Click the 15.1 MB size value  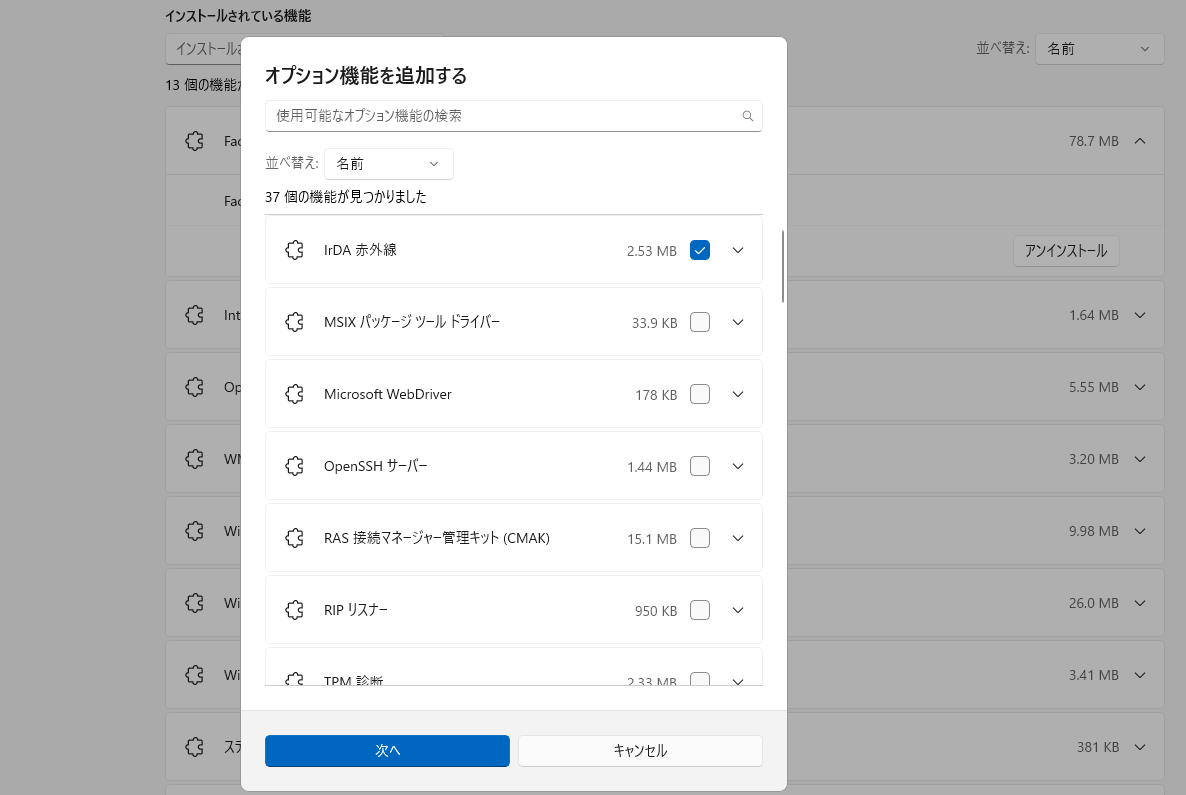click(x=652, y=539)
